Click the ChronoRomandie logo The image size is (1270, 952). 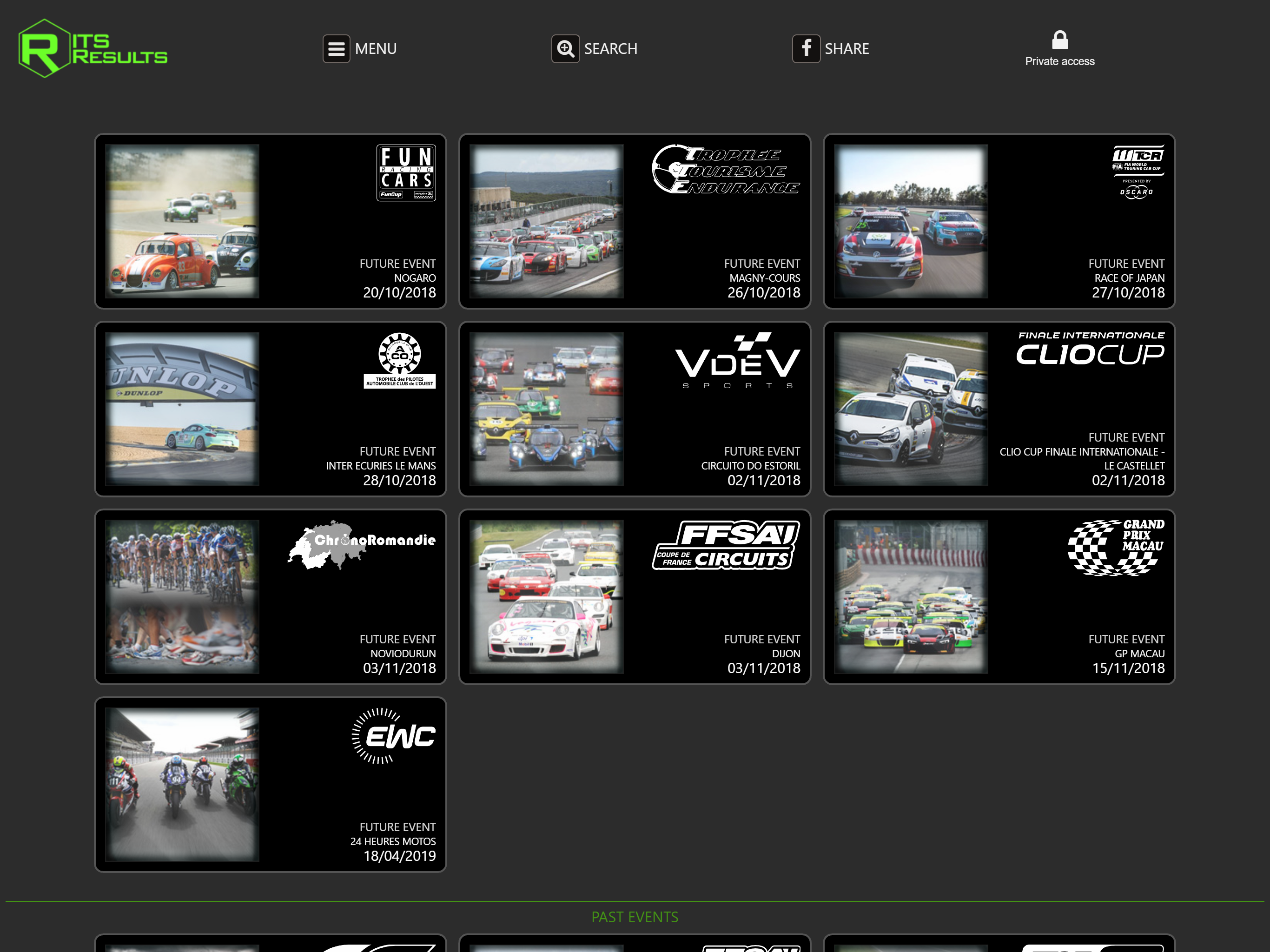[362, 544]
